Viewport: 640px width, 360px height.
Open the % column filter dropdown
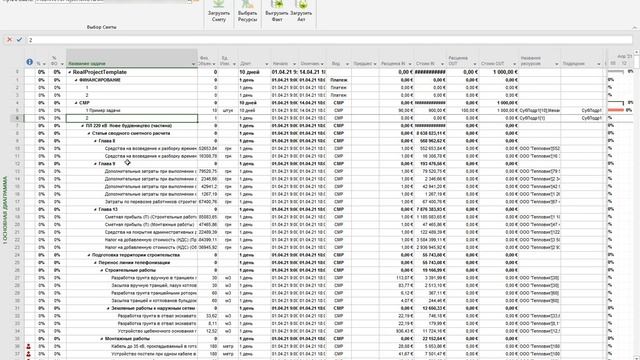tap(44, 64)
